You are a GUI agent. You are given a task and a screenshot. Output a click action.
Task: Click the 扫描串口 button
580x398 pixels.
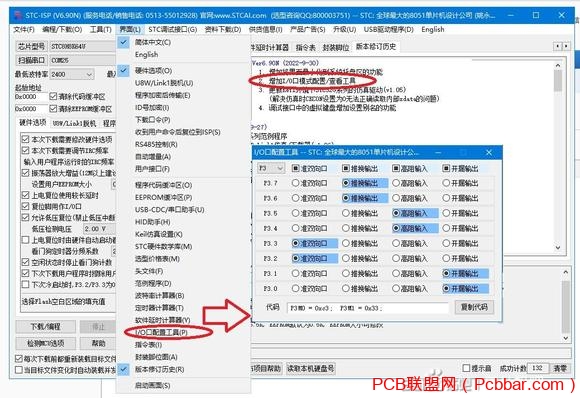click(x=31, y=60)
